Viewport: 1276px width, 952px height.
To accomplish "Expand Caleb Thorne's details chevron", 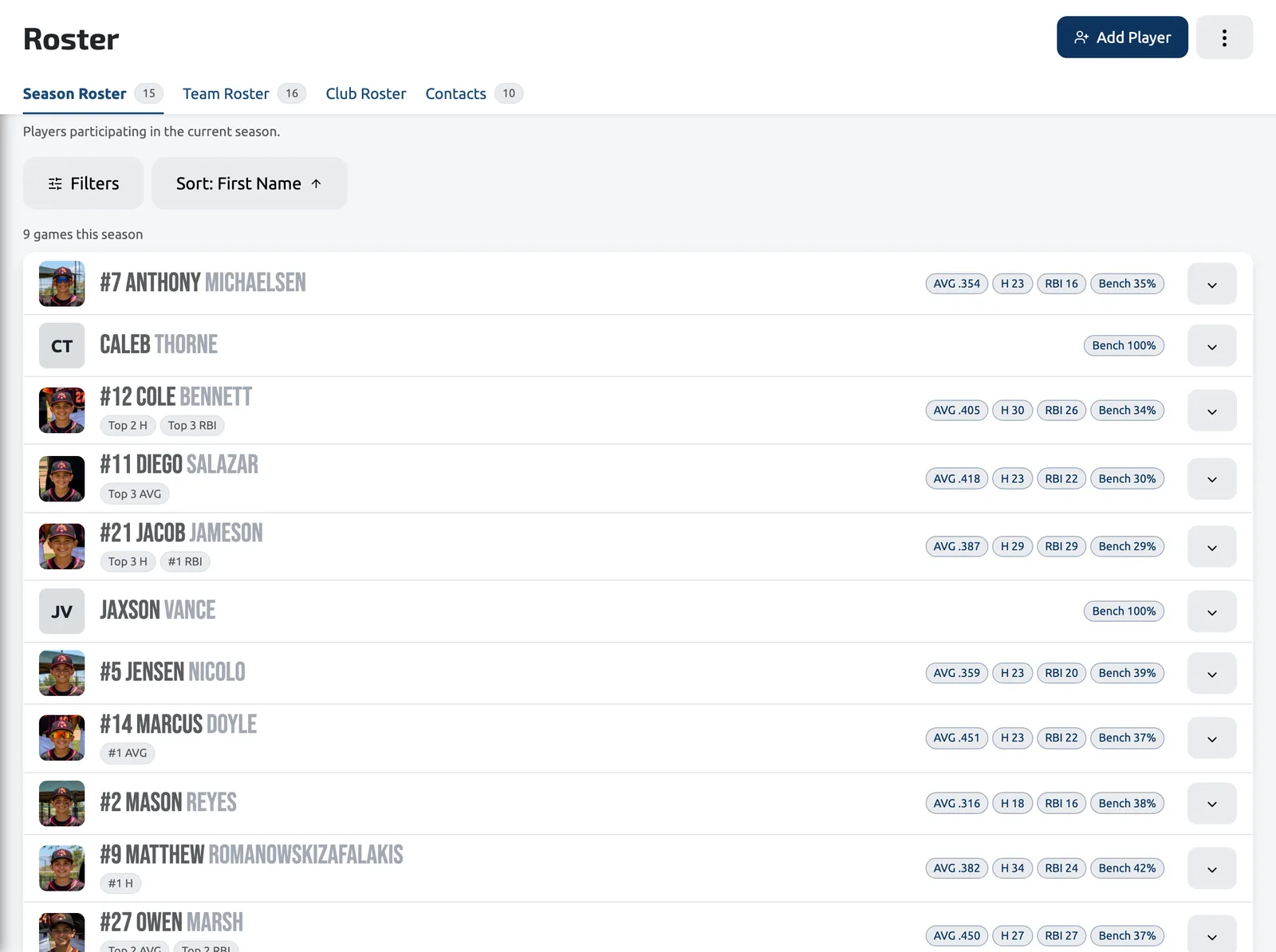I will pyautogui.click(x=1212, y=346).
